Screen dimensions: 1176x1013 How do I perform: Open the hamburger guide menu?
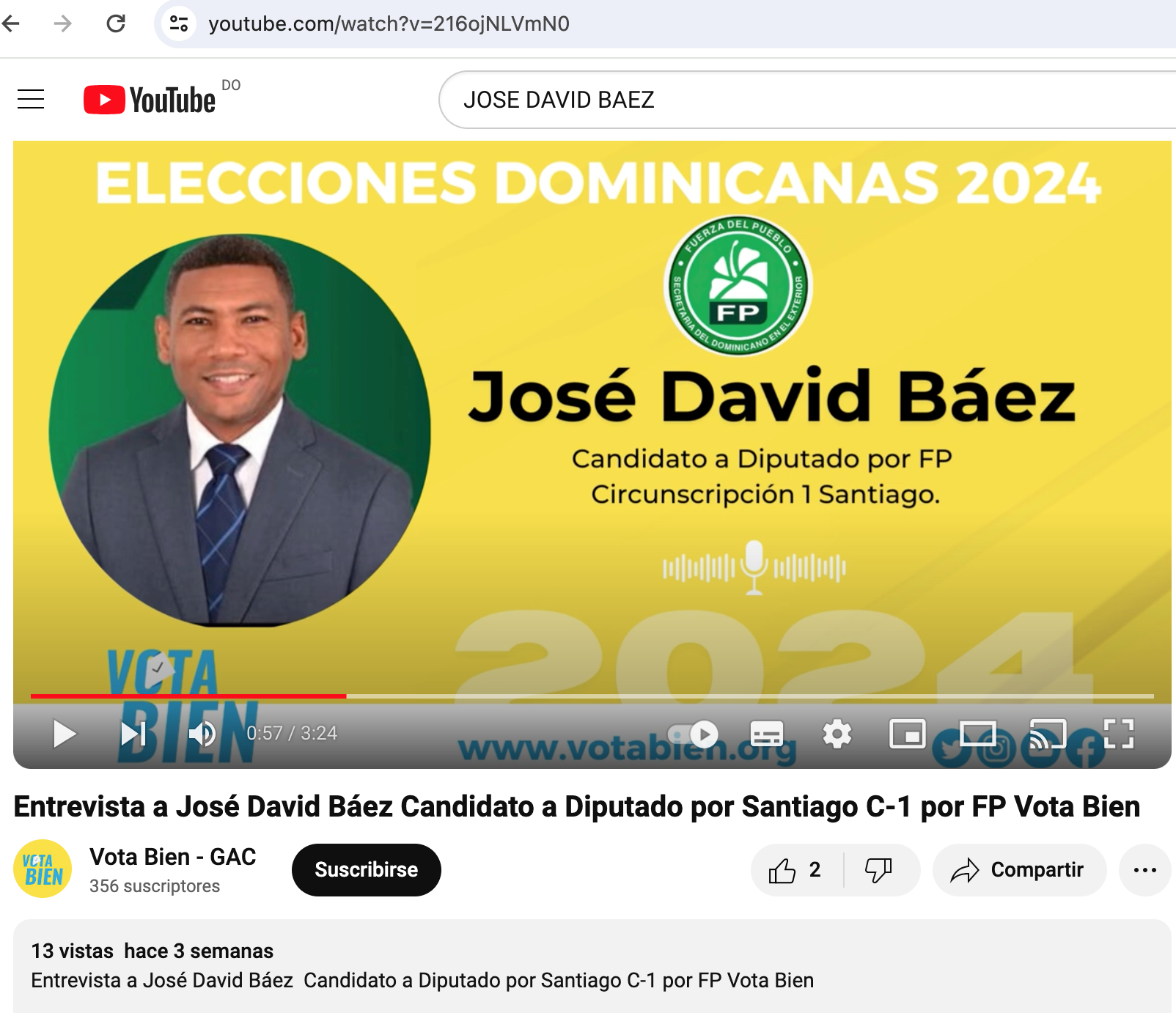(x=31, y=99)
